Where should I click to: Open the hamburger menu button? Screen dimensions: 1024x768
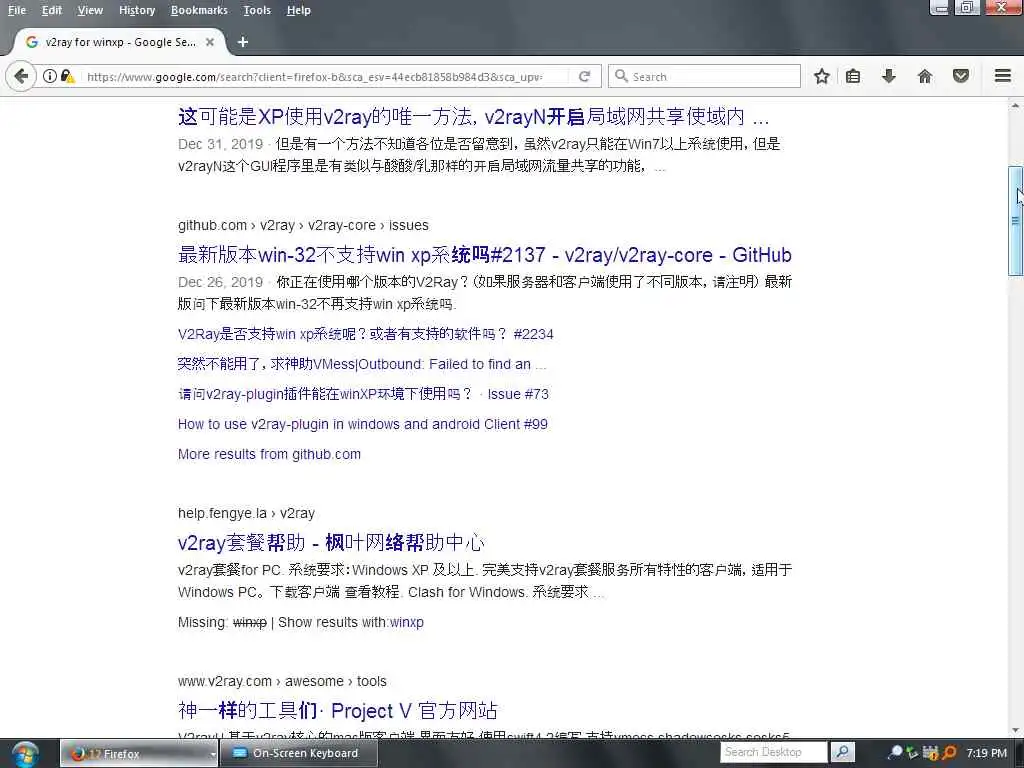[x=1003, y=76]
